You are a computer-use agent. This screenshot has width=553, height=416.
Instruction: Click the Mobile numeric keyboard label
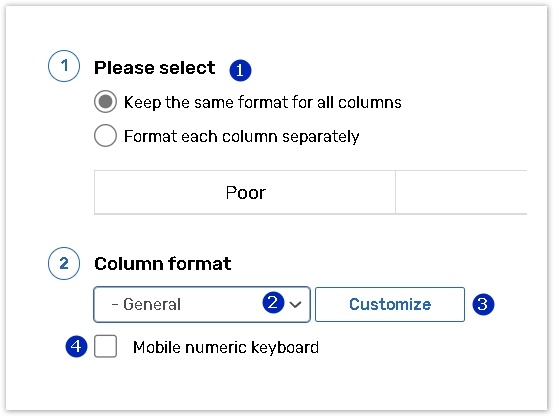click(x=226, y=347)
